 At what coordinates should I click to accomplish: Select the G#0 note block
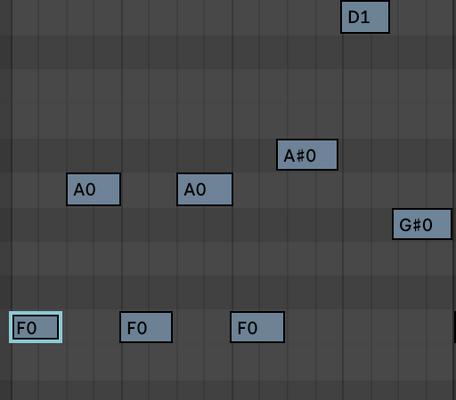tap(422, 224)
